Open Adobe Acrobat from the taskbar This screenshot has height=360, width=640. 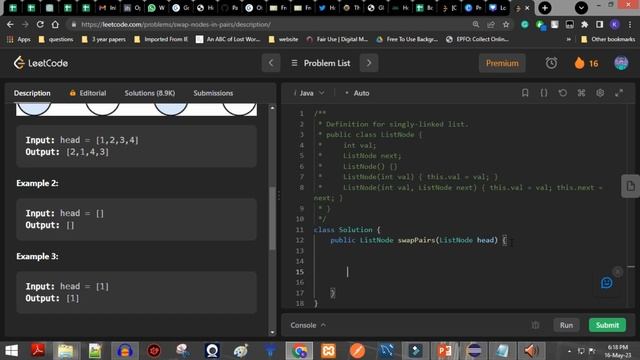(38, 351)
